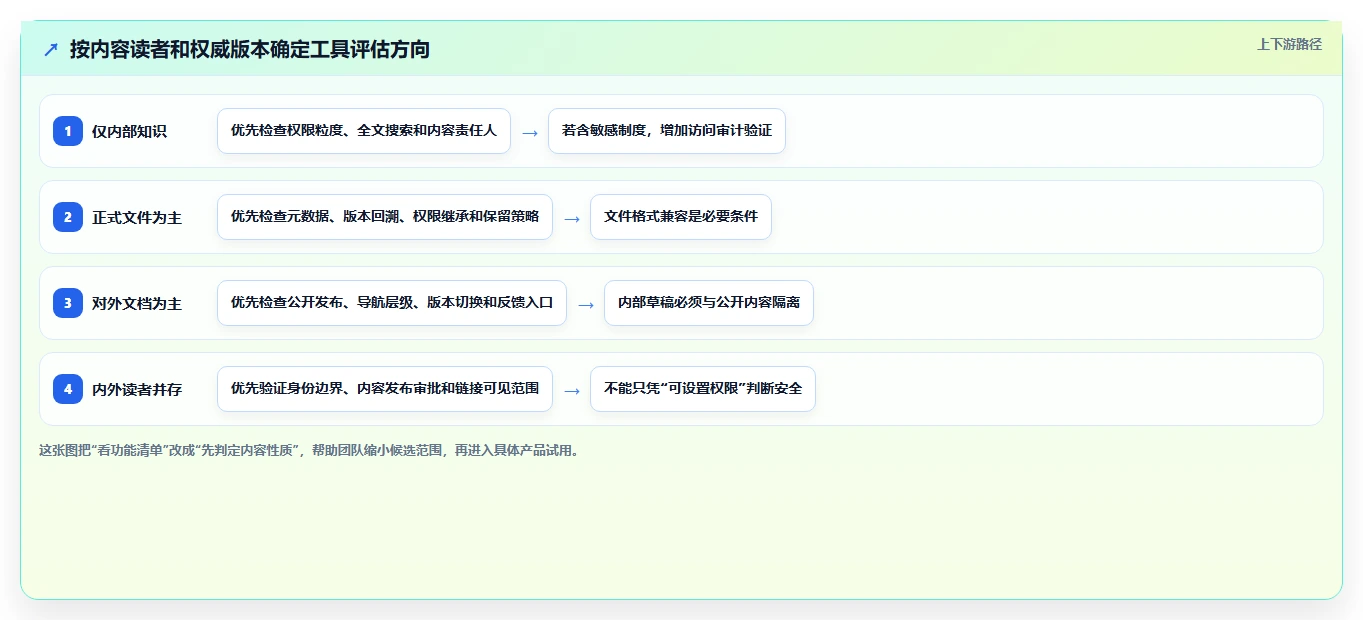Click the box 优先检查权限粒度、全文搜索和内容责任人
1363x620 pixels.
point(364,131)
